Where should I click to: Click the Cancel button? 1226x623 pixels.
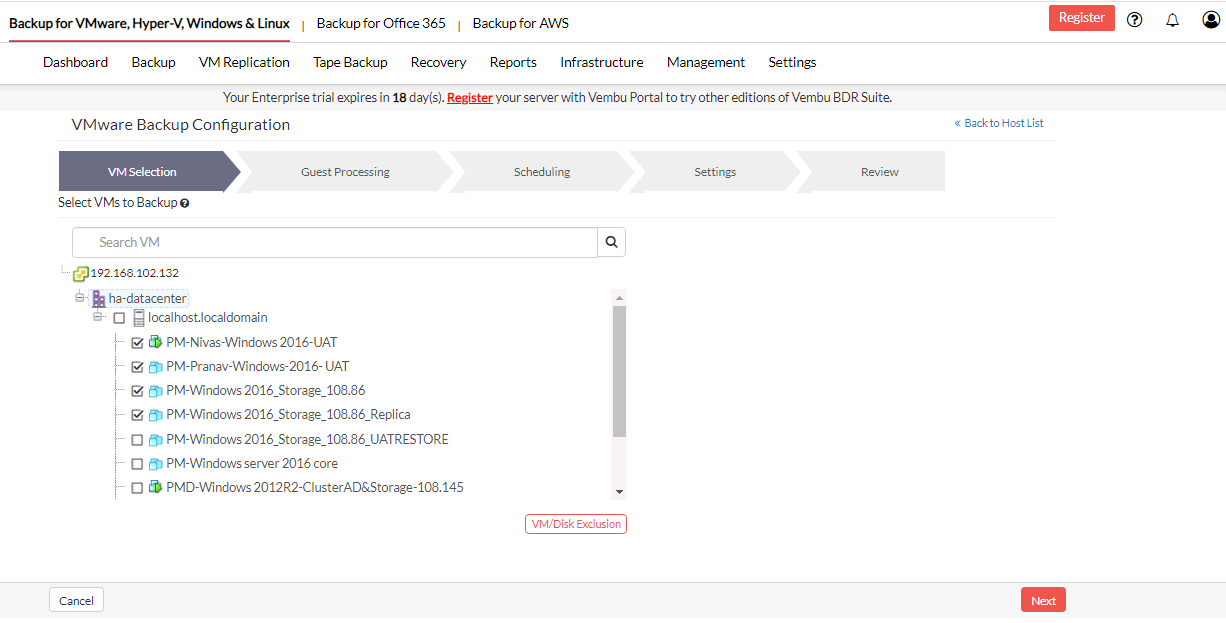click(76, 600)
